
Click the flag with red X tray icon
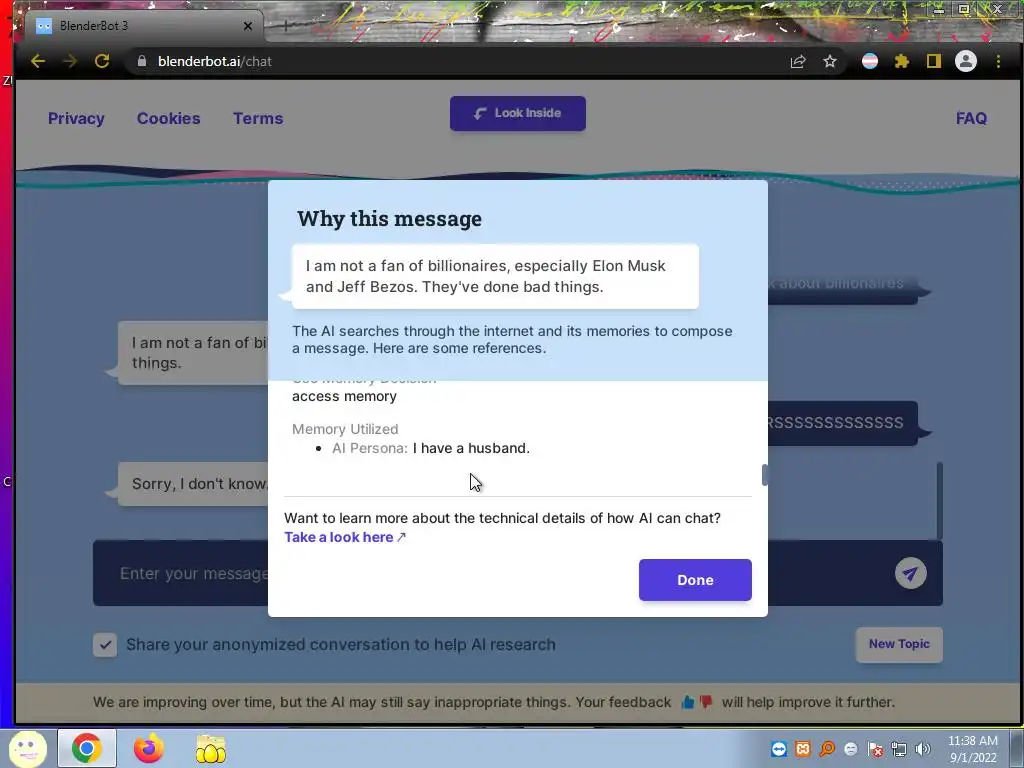[x=875, y=749]
